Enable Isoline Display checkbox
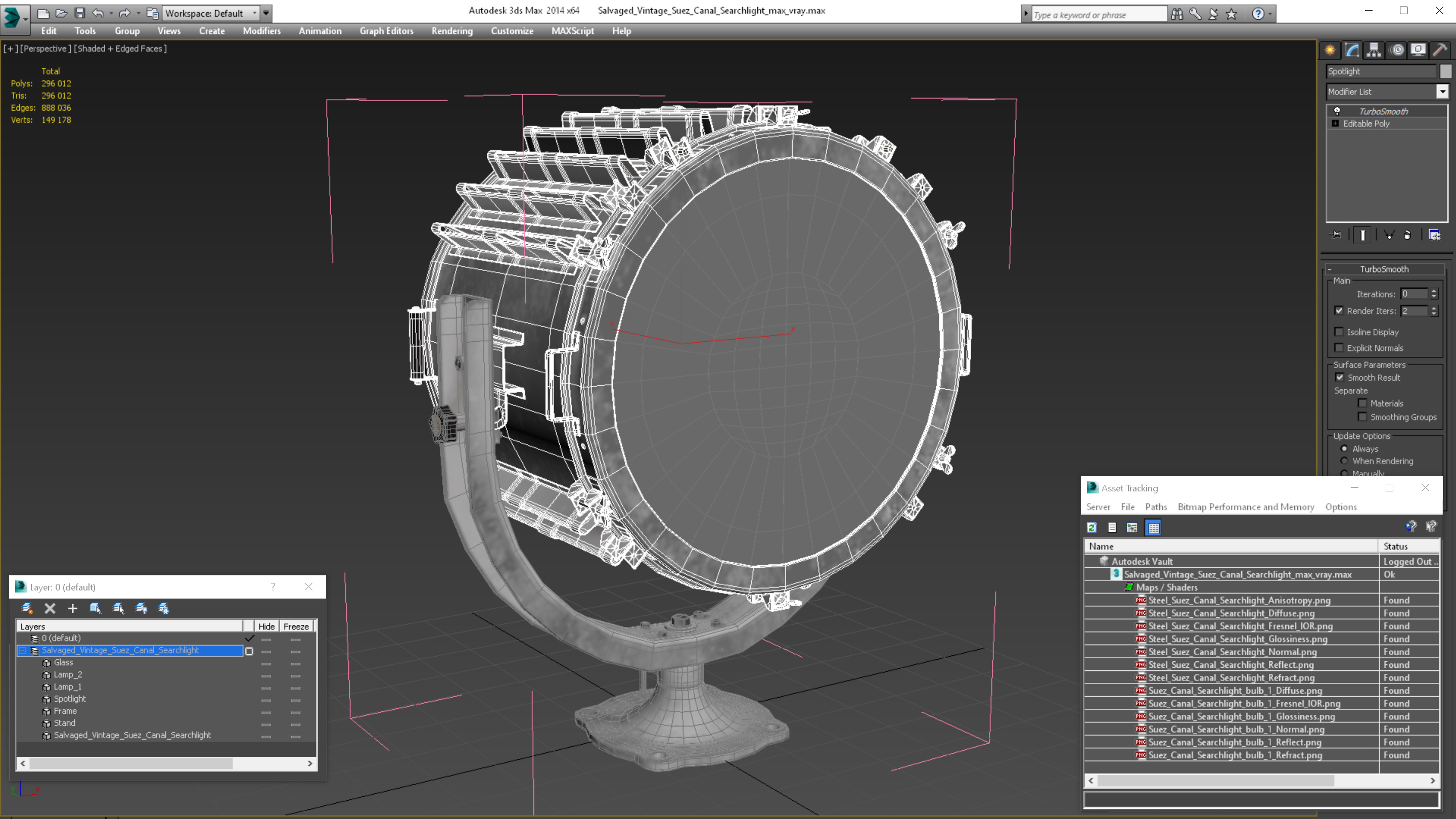This screenshot has height=819, width=1456. (x=1338, y=332)
